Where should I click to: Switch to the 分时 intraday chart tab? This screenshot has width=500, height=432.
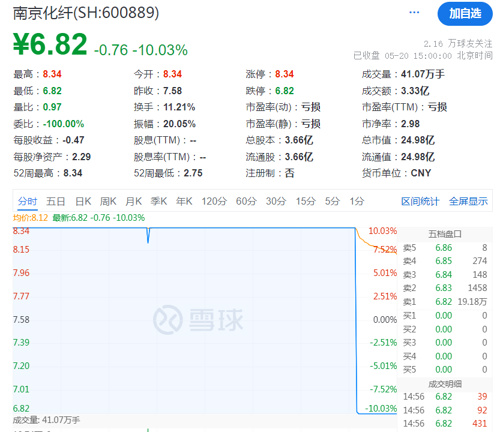point(27,201)
